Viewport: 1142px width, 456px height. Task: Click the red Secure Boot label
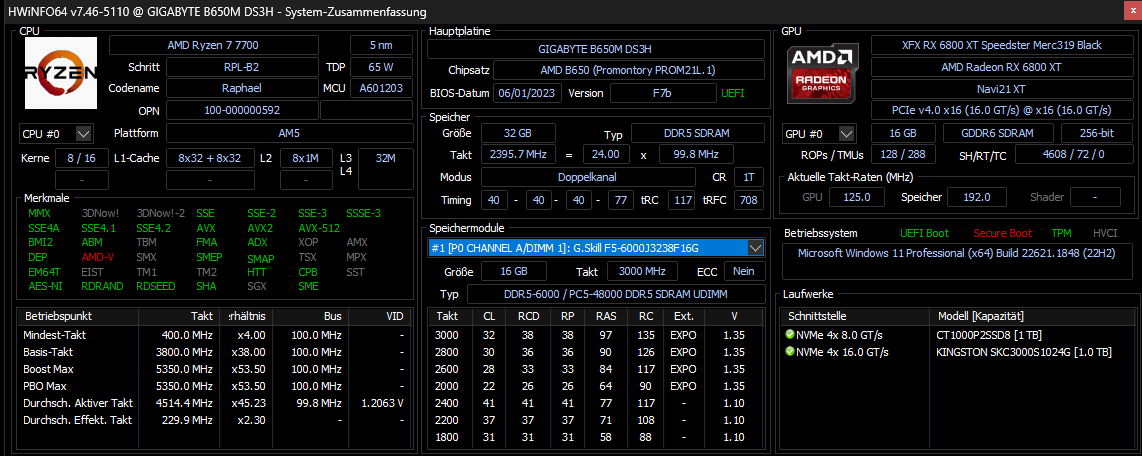(x=1003, y=233)
